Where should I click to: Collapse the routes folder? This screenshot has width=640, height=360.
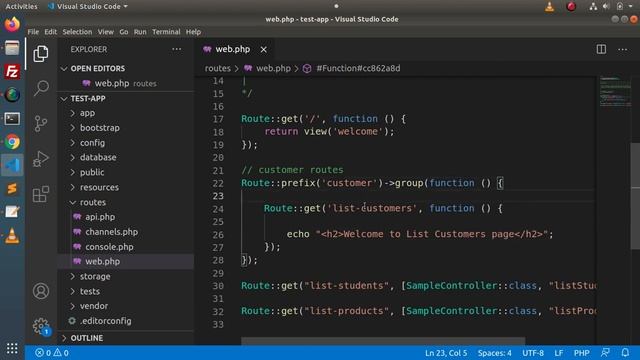tap(125, 202)
